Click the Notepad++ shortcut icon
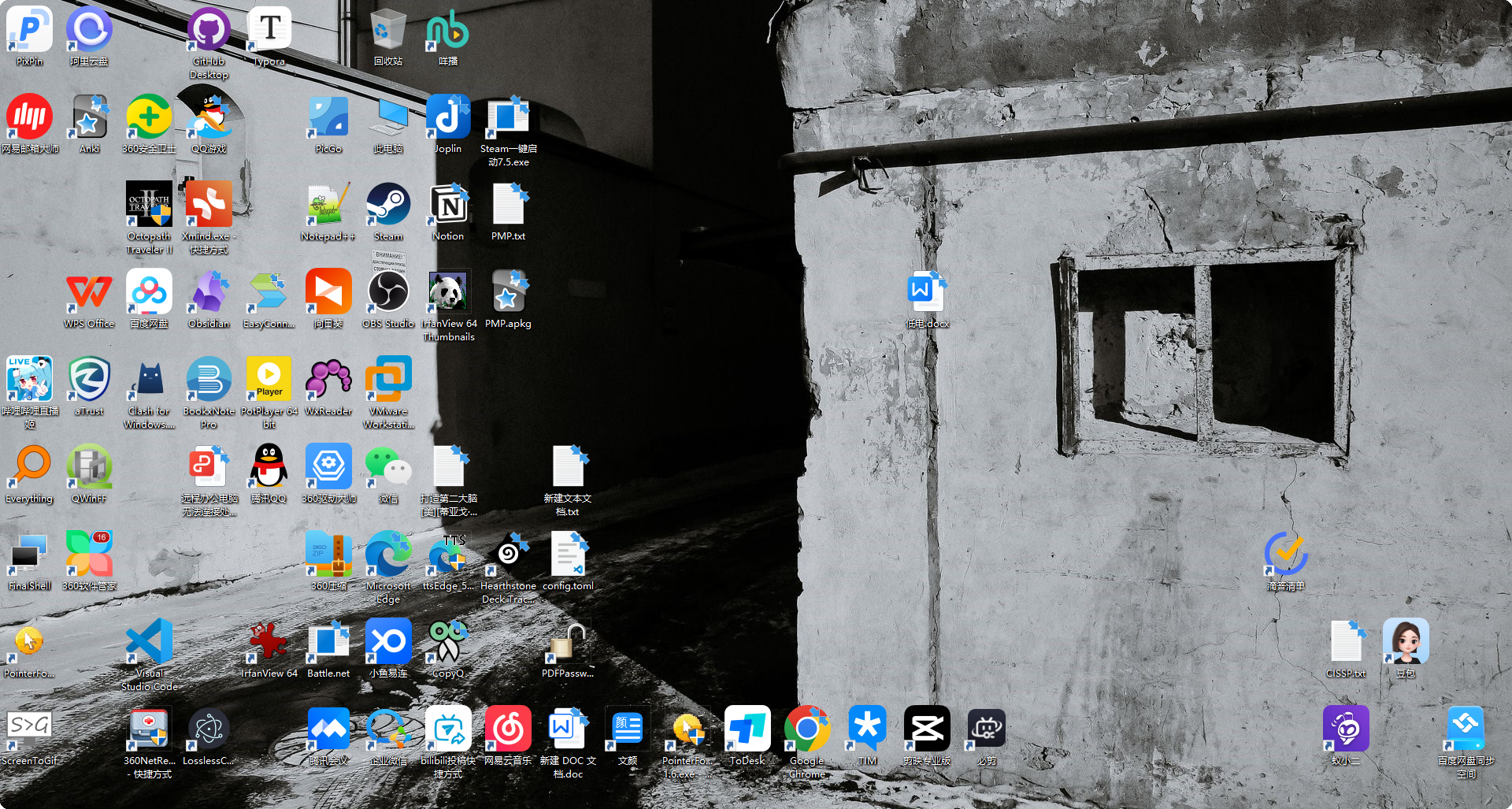The width and height of the screenshot is (1512, 809). tap(328, 206)
